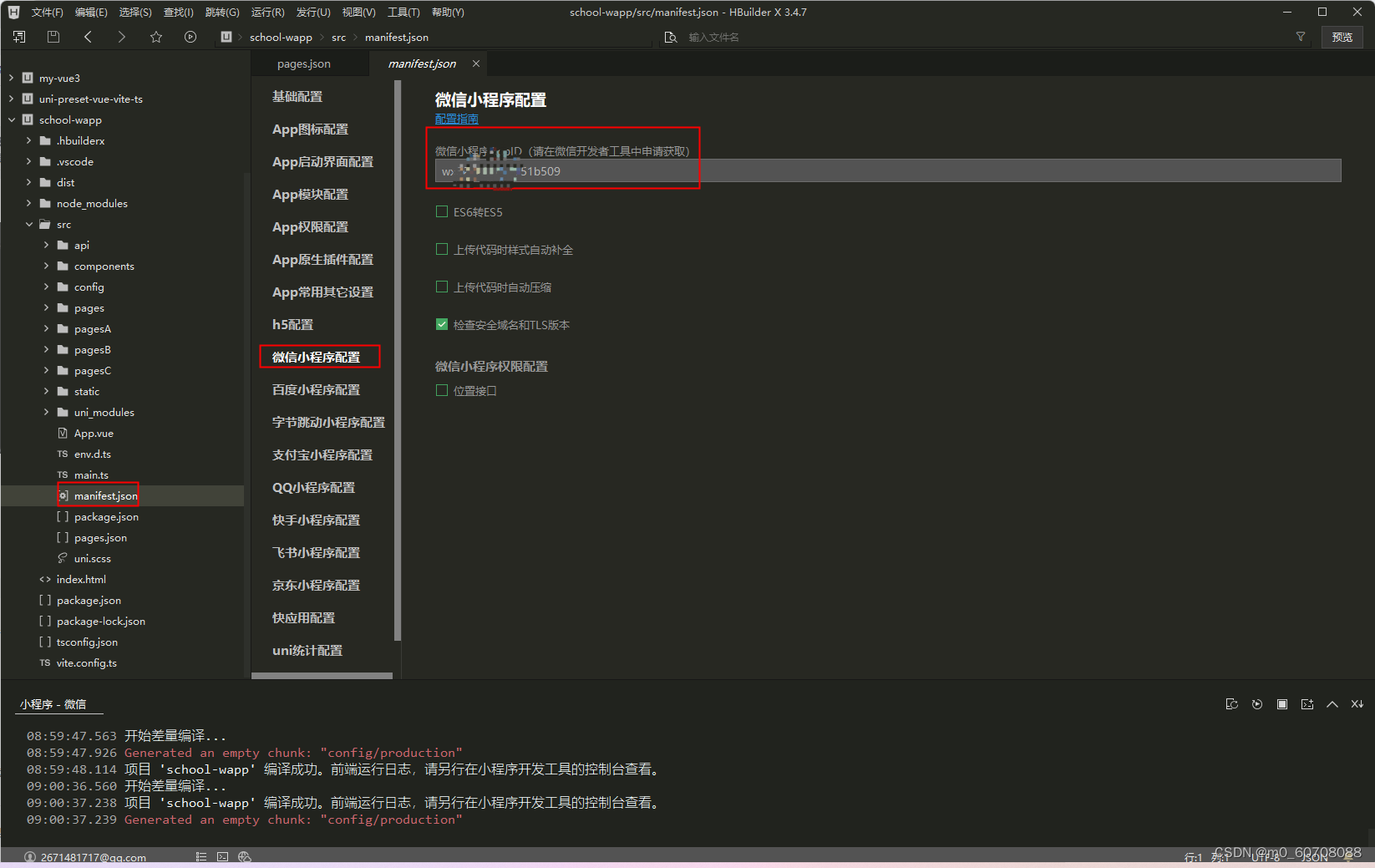Screen dimensions: 1375x868
Task: Open a new terminal with the console-plus icon
Action: tap(1307, 704)
